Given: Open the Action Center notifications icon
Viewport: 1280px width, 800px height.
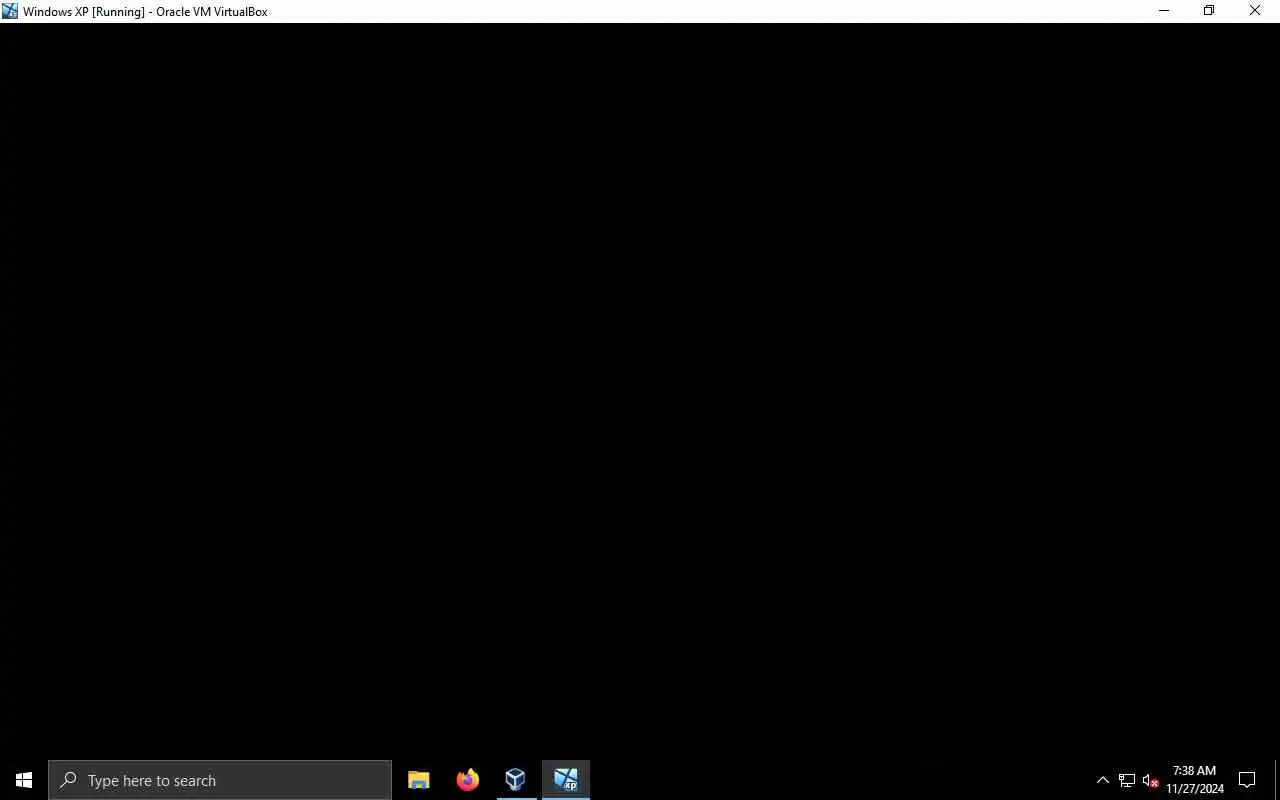Looking at the screenshot, I should point(1247,780).
